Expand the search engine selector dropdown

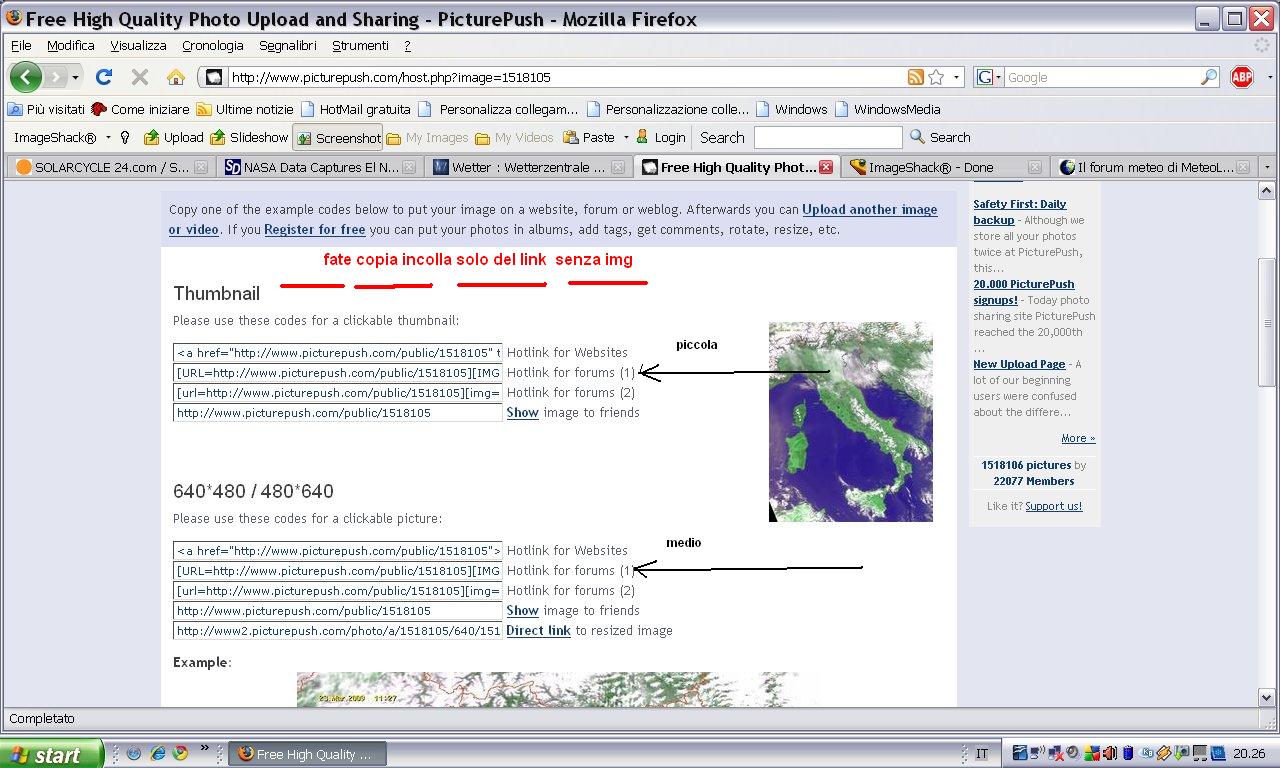[990, 77]
